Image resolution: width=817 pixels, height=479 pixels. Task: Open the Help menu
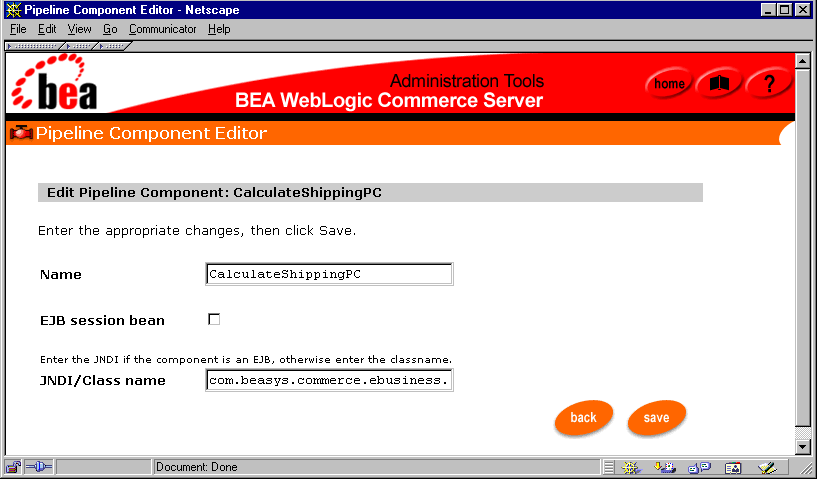point(219,29)
